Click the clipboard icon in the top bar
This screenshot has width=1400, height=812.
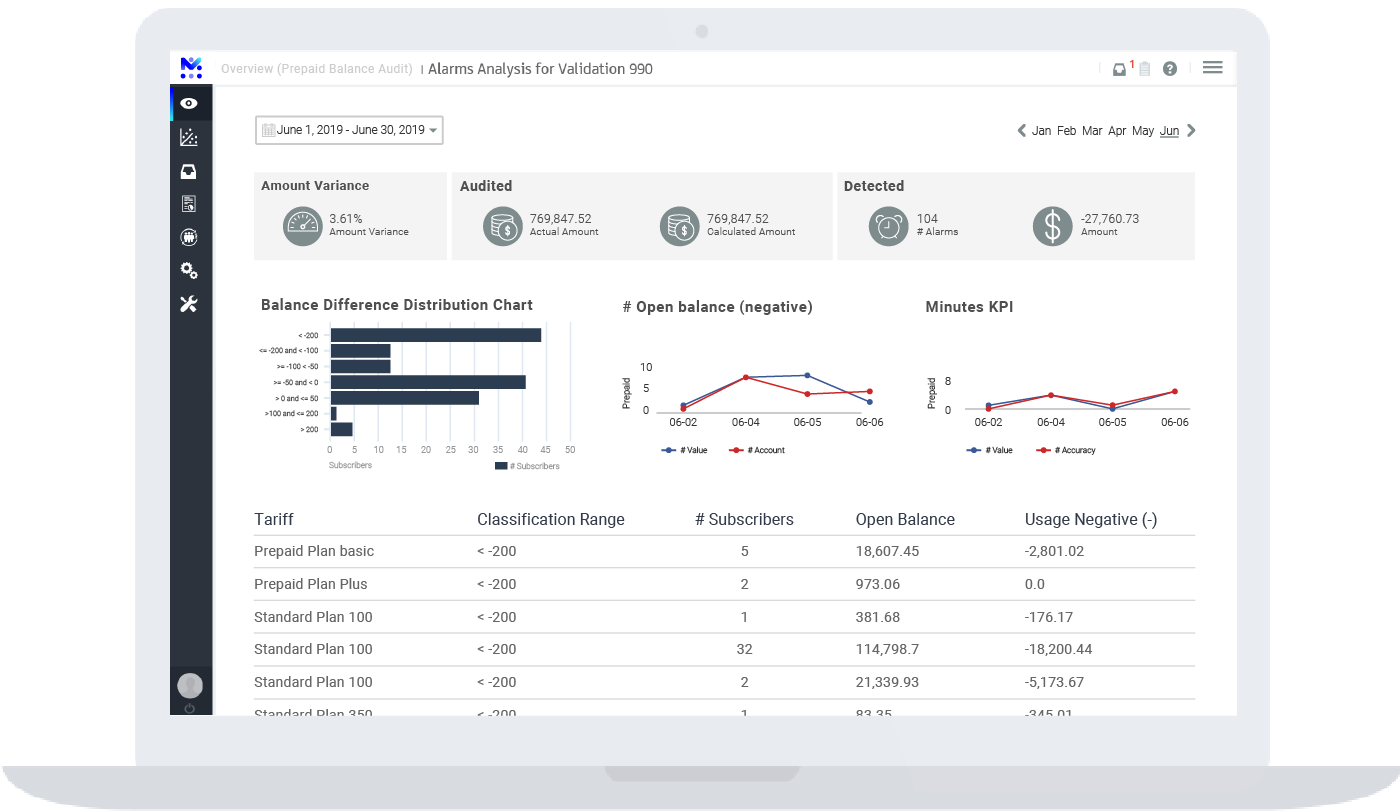(1144, 68)
